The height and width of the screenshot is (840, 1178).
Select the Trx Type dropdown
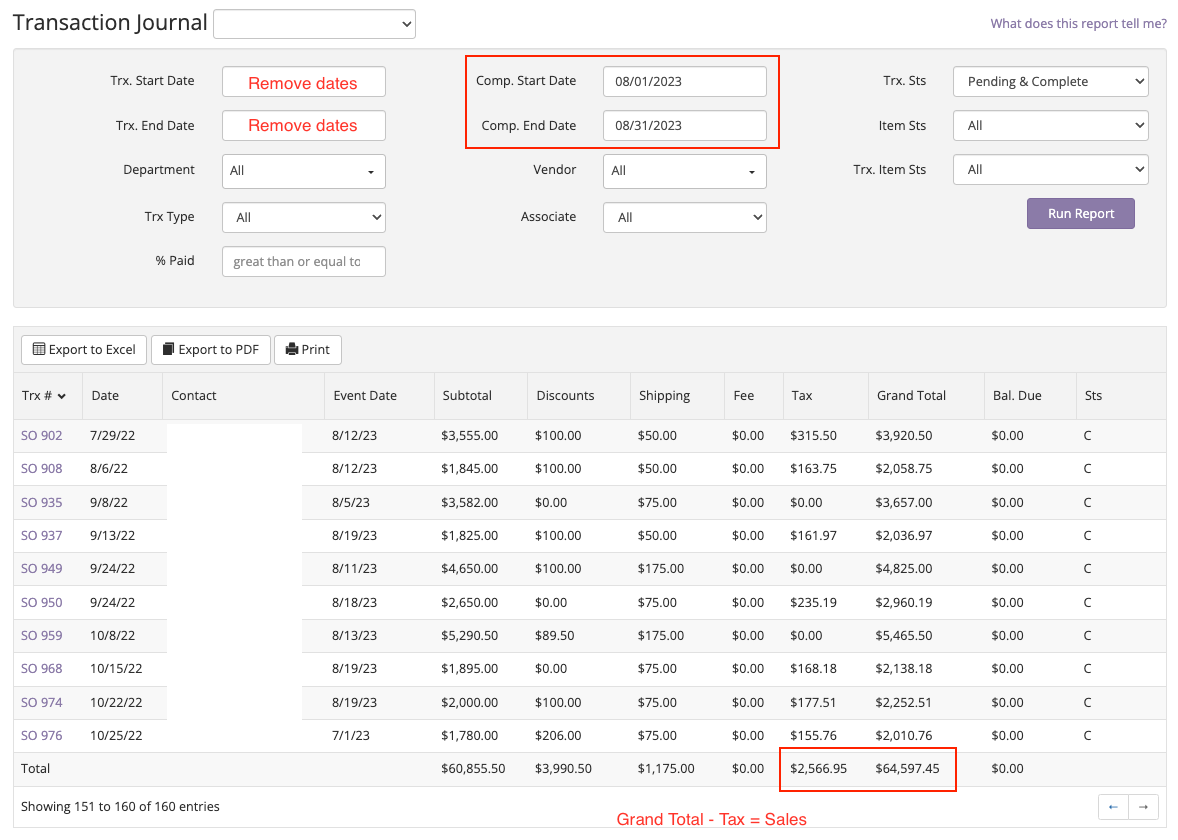coord(303,218)
